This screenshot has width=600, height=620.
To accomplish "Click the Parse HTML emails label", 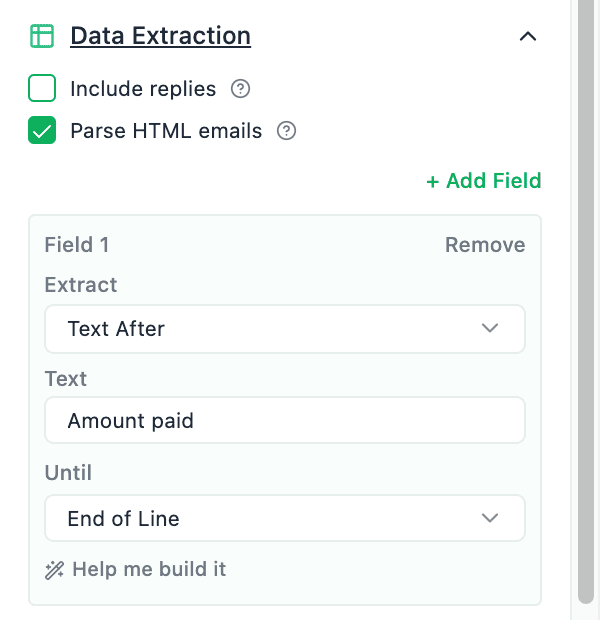I will click(x=166, y=130).
